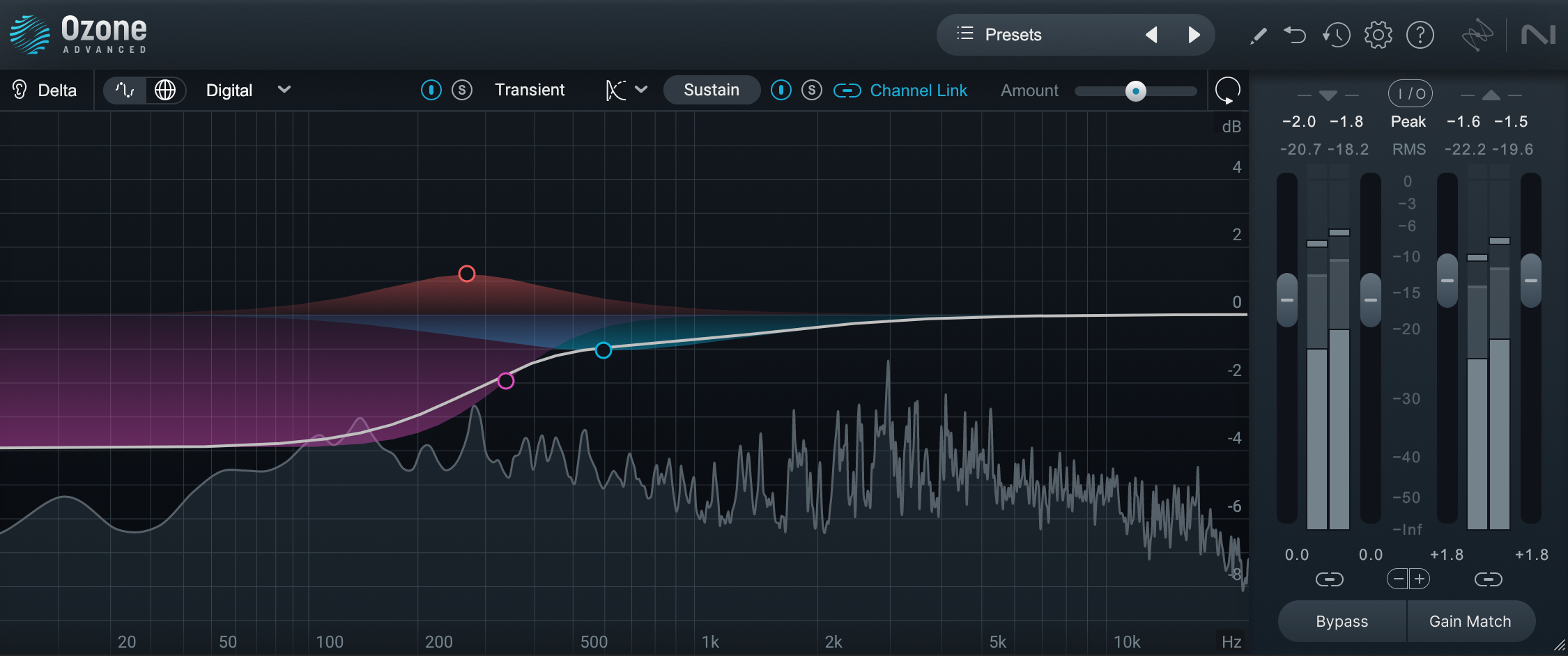
Task: Open the Digital mode dropdown
Action: (248, 90)
